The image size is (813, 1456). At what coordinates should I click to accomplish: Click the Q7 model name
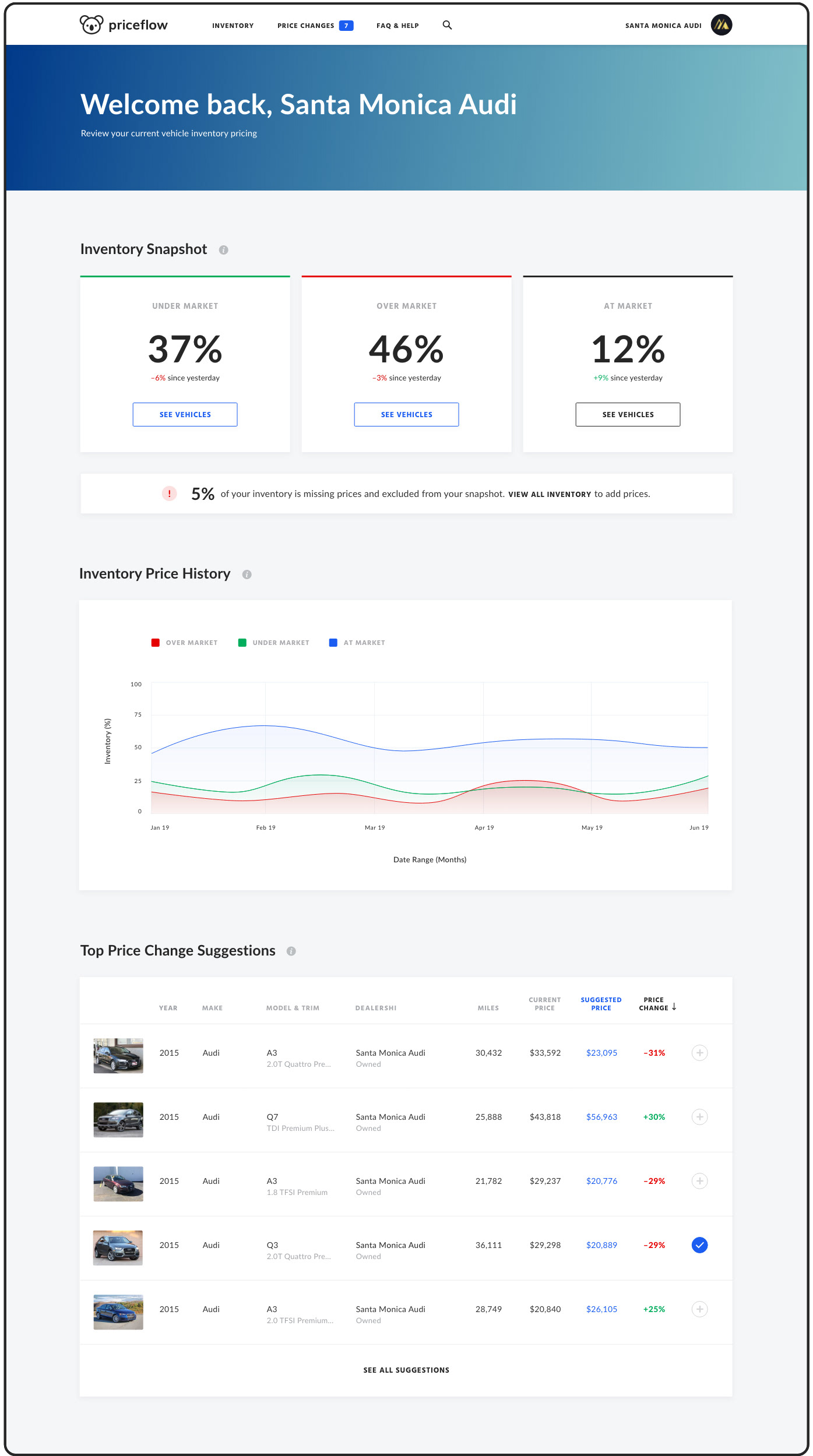(272, 1117)
